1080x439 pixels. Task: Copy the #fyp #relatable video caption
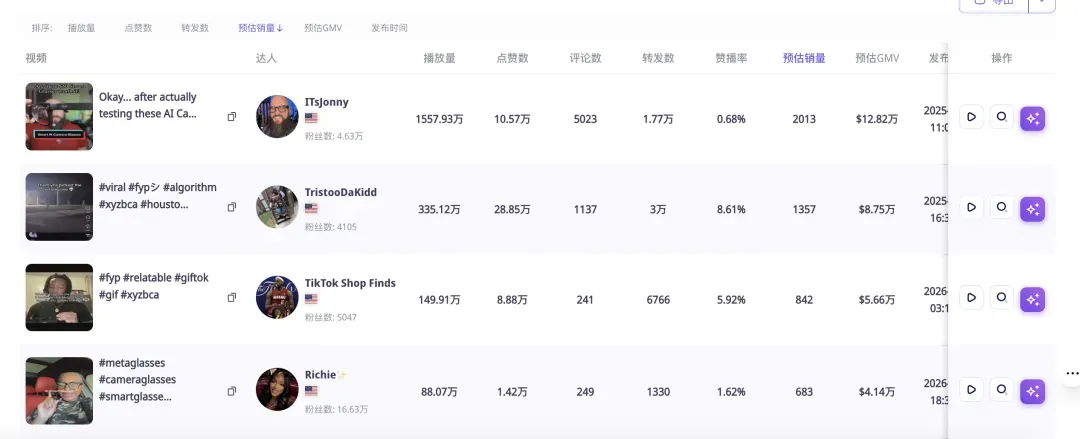click(232, 298)
